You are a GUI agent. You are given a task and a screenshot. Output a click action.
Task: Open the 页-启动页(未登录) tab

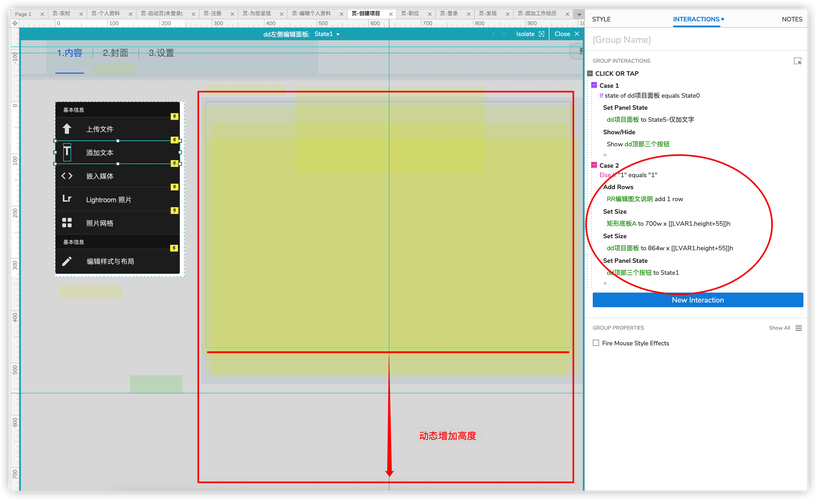click(x=162, y=14)
